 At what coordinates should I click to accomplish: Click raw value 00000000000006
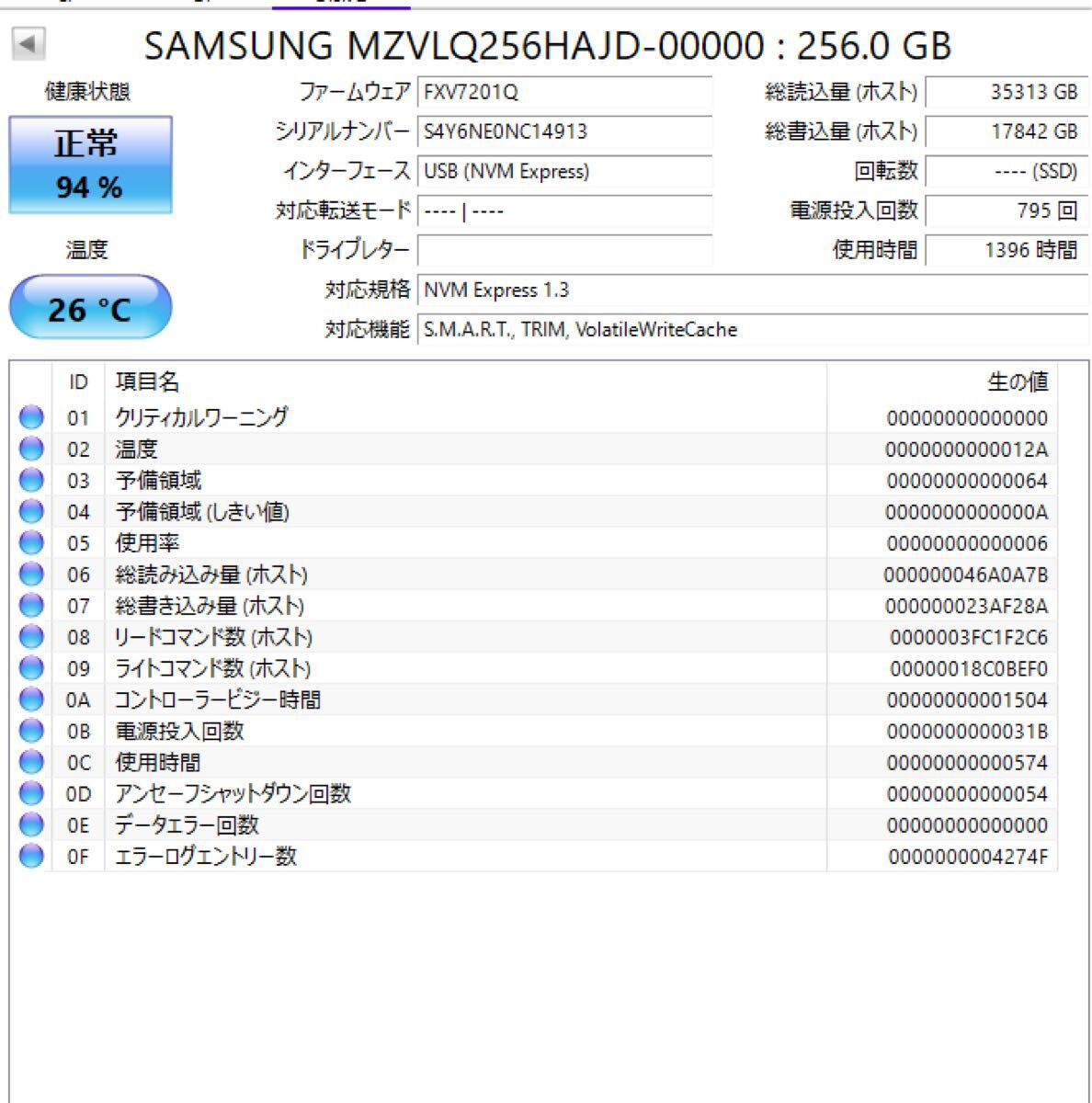(x=967, y=543)
